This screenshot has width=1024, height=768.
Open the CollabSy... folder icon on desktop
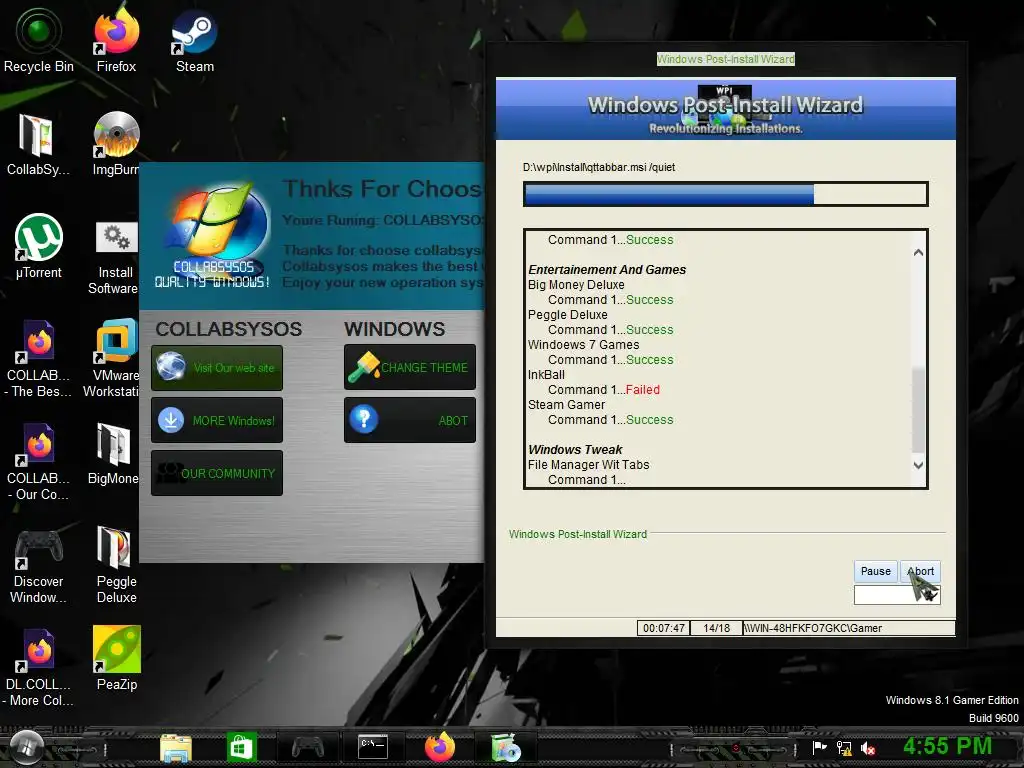click(x=38, y=144)
